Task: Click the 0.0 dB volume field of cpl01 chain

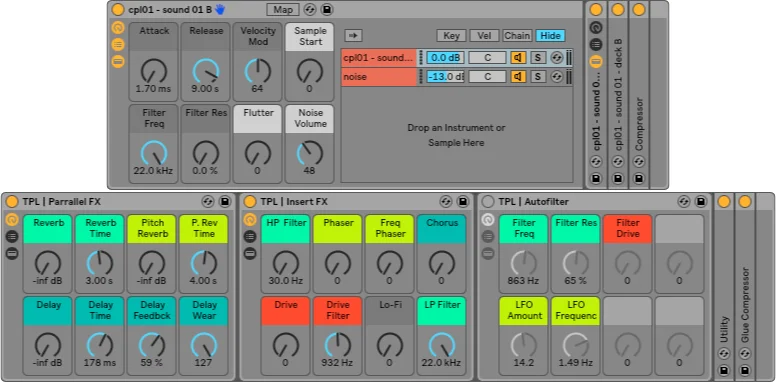Action: pyautogui.click(x=445, y=58)
